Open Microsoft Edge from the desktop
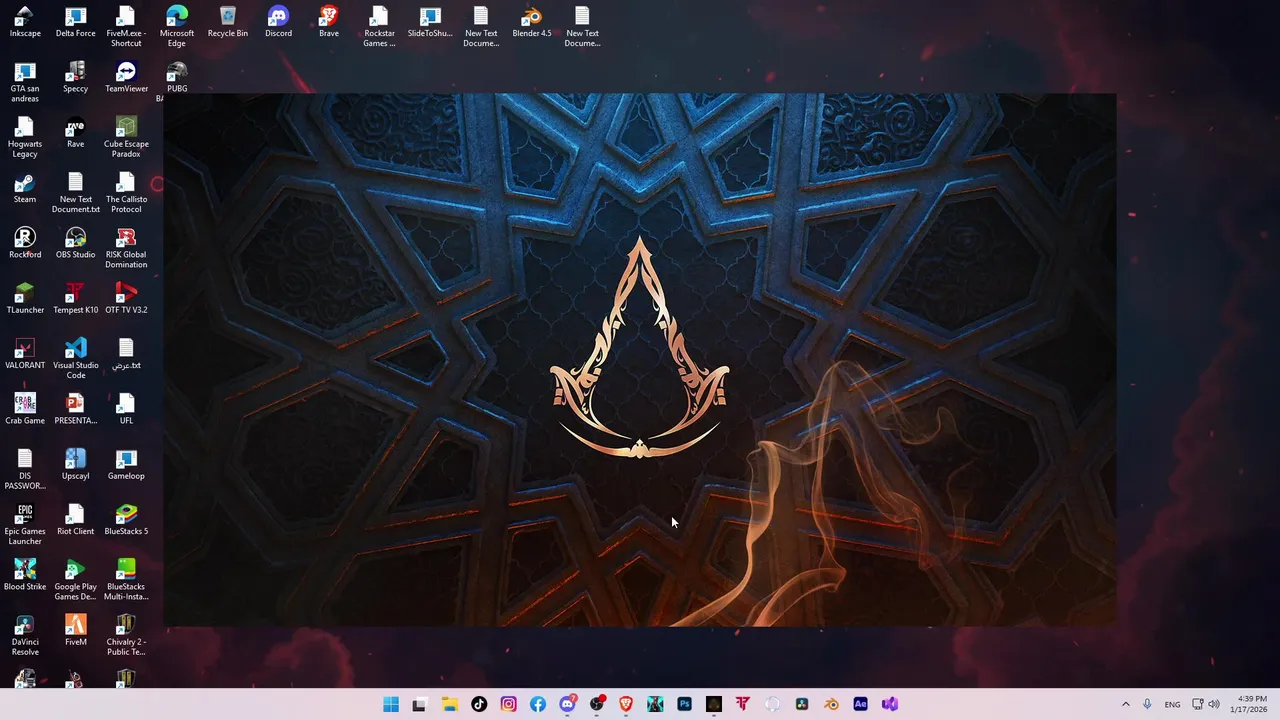 coord(177,27)
